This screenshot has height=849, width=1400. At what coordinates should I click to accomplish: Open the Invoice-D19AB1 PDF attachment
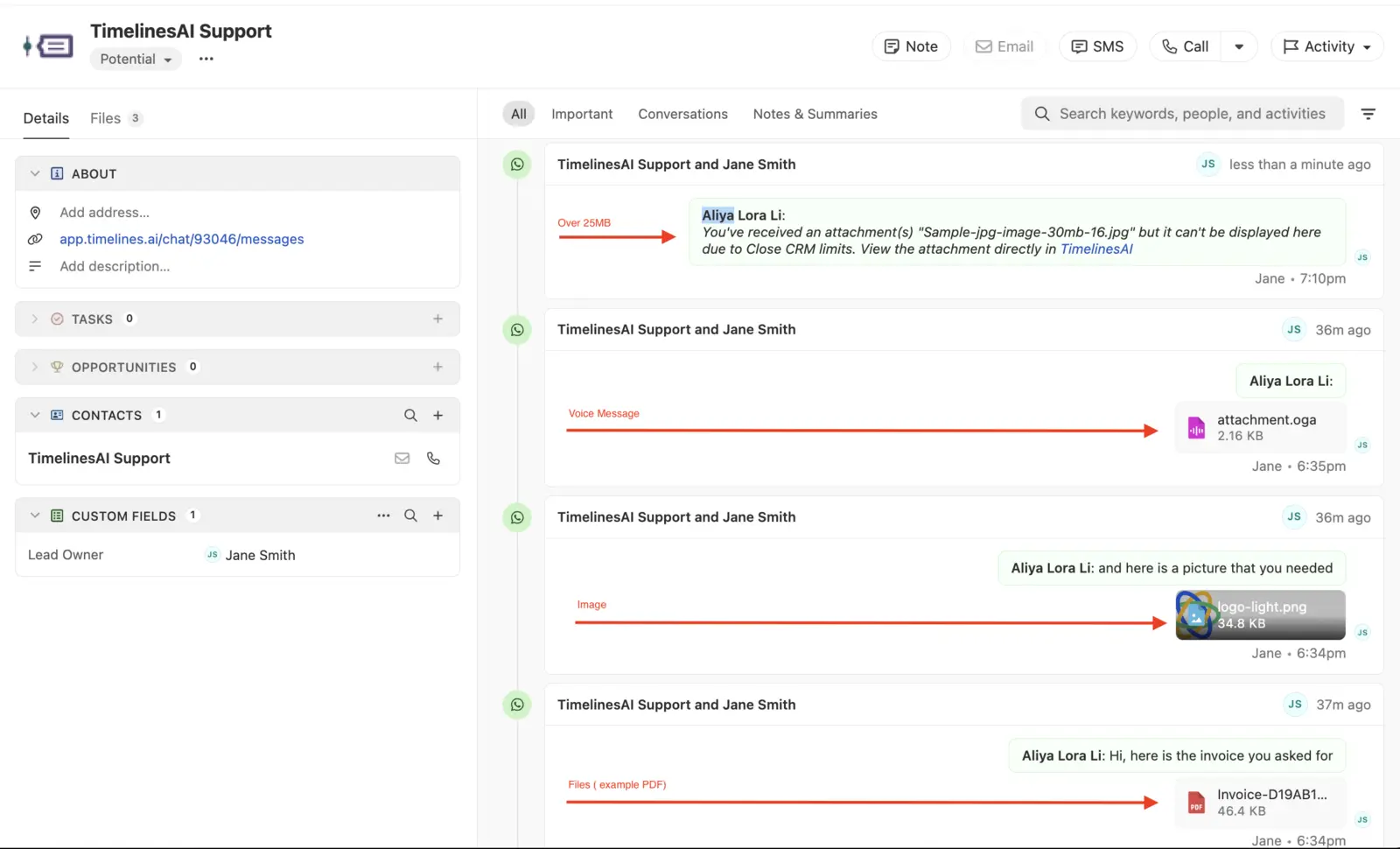[1260, 802]
